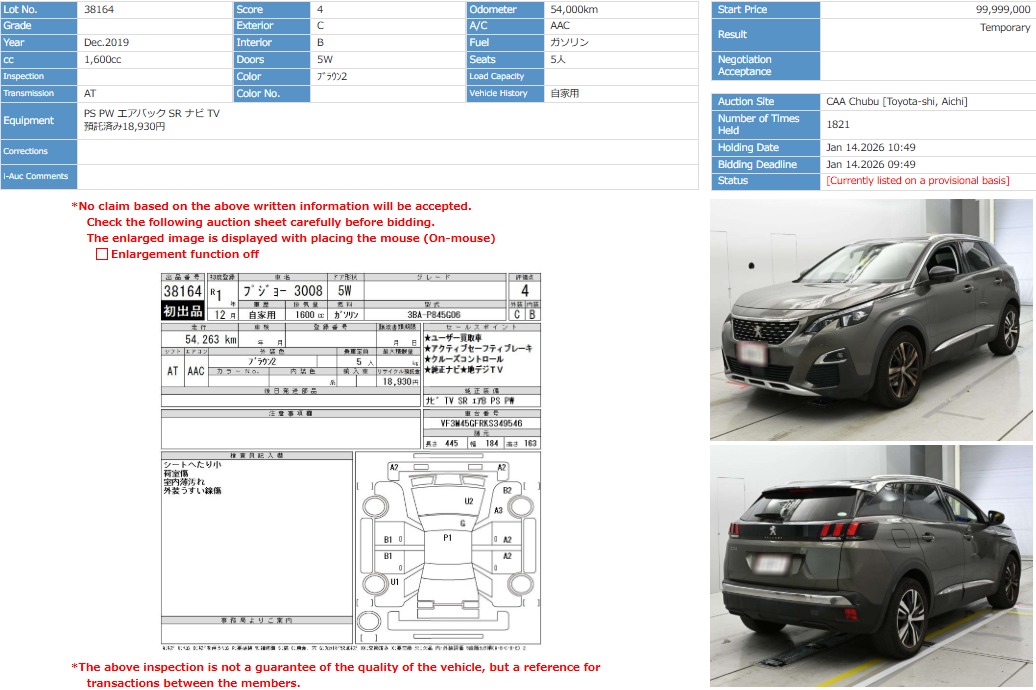Tick the Enlargement function off checkbox
Viewport: 1036px width, 690px height.
click(x=102, y=254)
